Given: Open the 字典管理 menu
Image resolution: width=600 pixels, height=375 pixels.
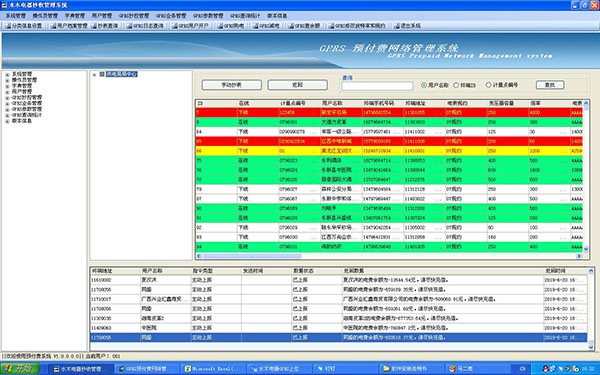Looking at the screenshot, I should (75, 16).
